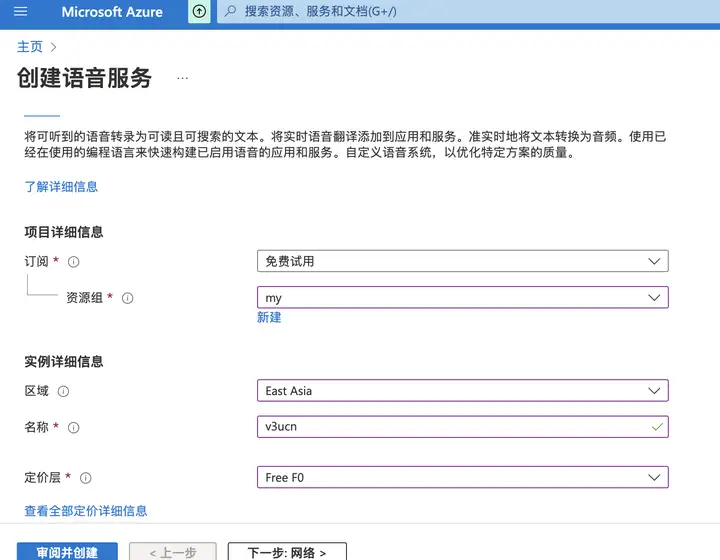This screenshot has height=560, width=720.
Task: Show info tooltip for 区域
Action: 63,391
